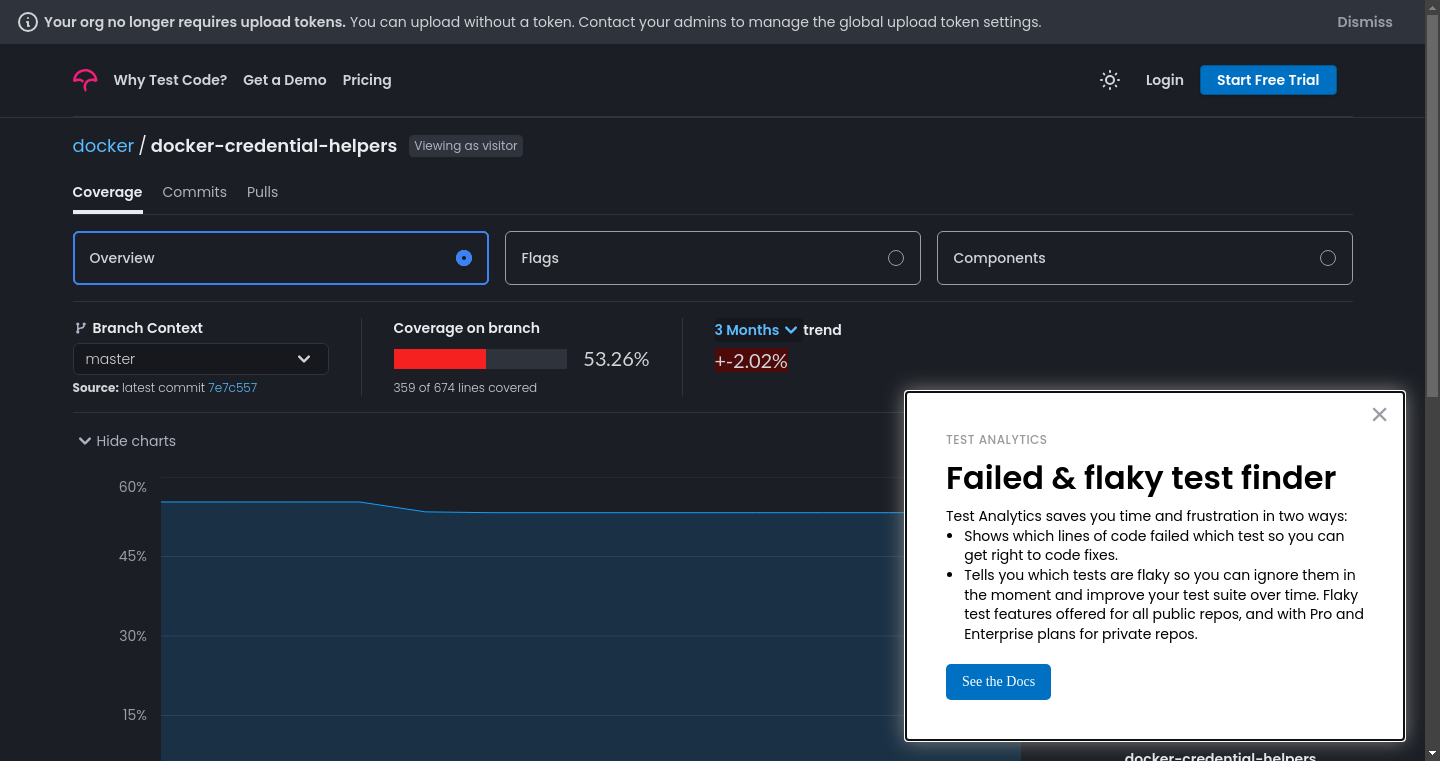The image size is (1440, 761).
Task: Click the 30% chart axis label
Action: pos(133,636)
